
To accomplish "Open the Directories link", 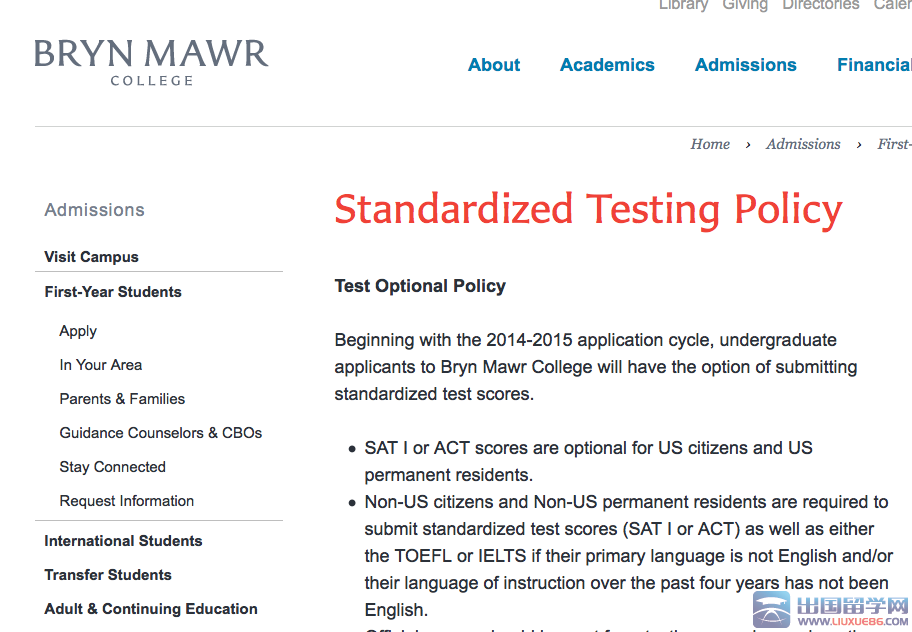I will 821,5.
